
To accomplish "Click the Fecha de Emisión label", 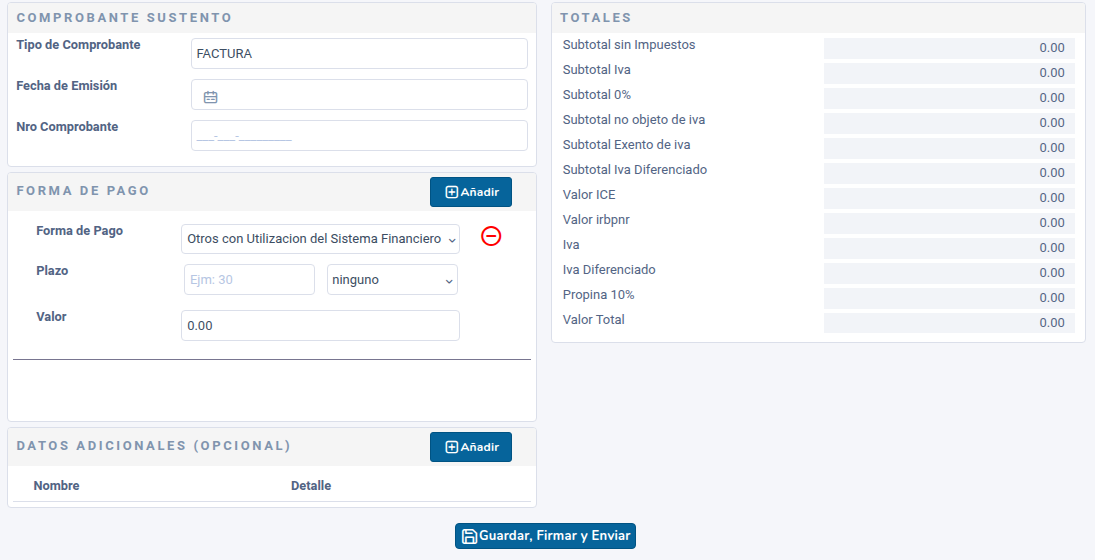I will 66,86.
